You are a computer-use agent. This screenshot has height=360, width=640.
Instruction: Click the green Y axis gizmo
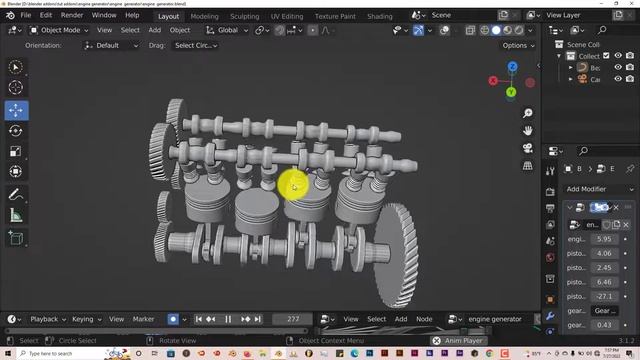tap(511, 92)
